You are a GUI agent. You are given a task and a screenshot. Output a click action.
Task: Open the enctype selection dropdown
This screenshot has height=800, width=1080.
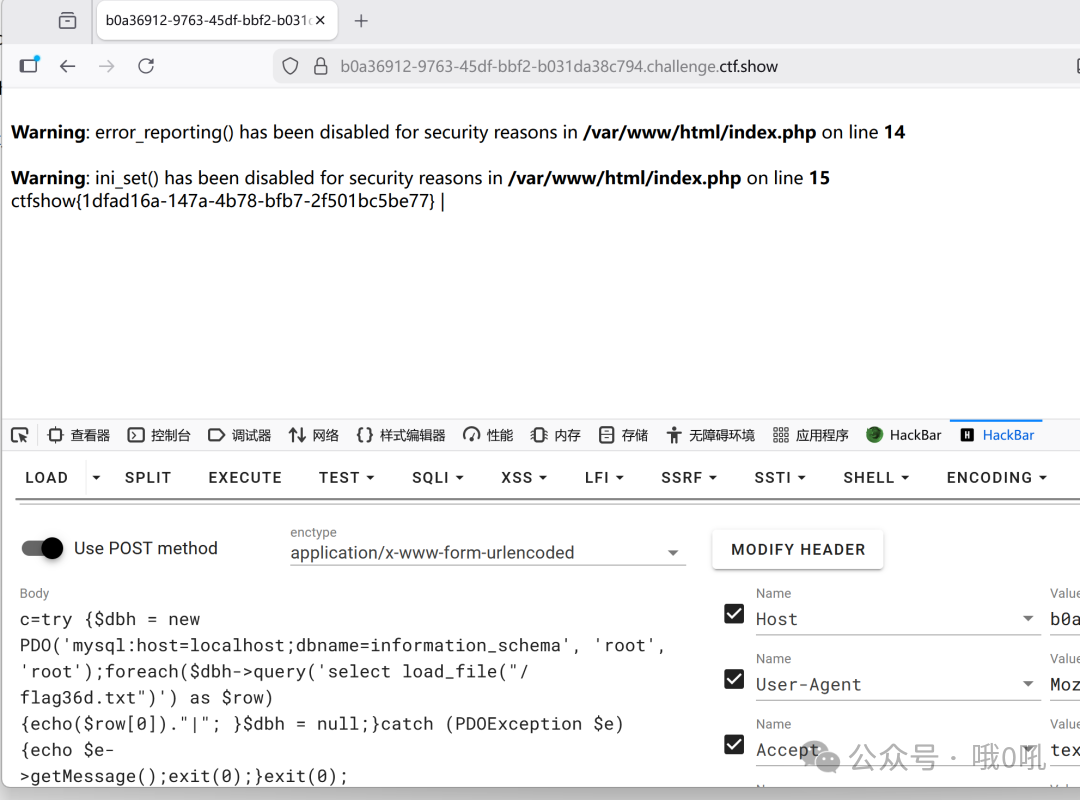[x=487, y=553]
